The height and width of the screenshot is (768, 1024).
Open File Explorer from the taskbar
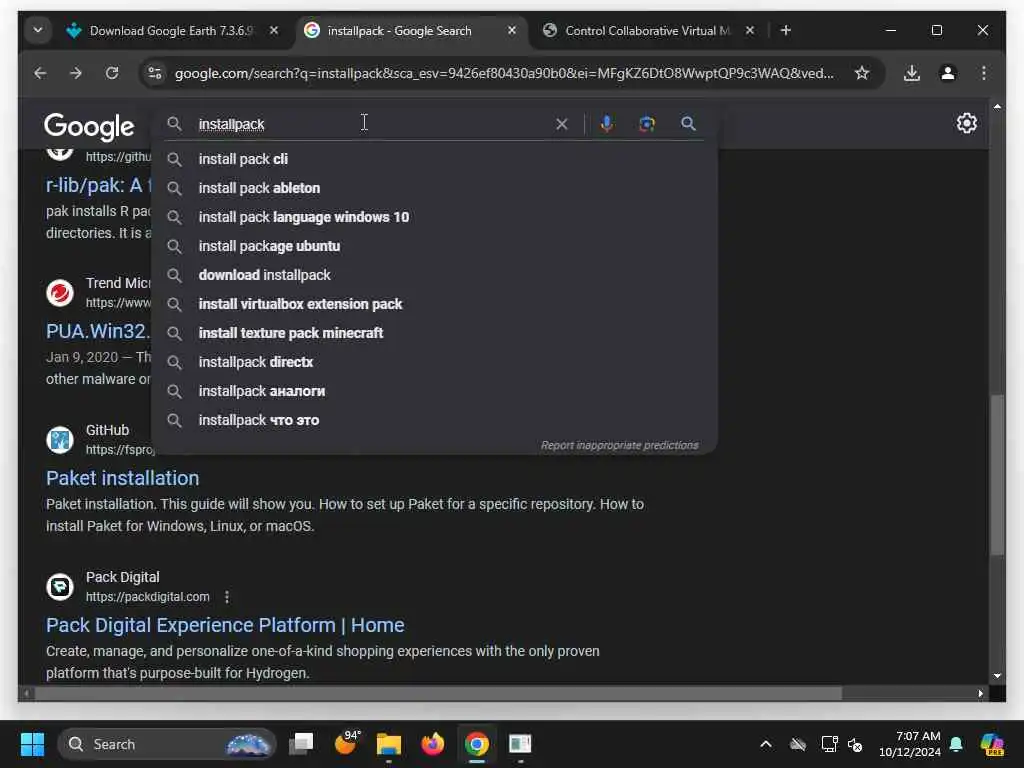tap(389, 744)
